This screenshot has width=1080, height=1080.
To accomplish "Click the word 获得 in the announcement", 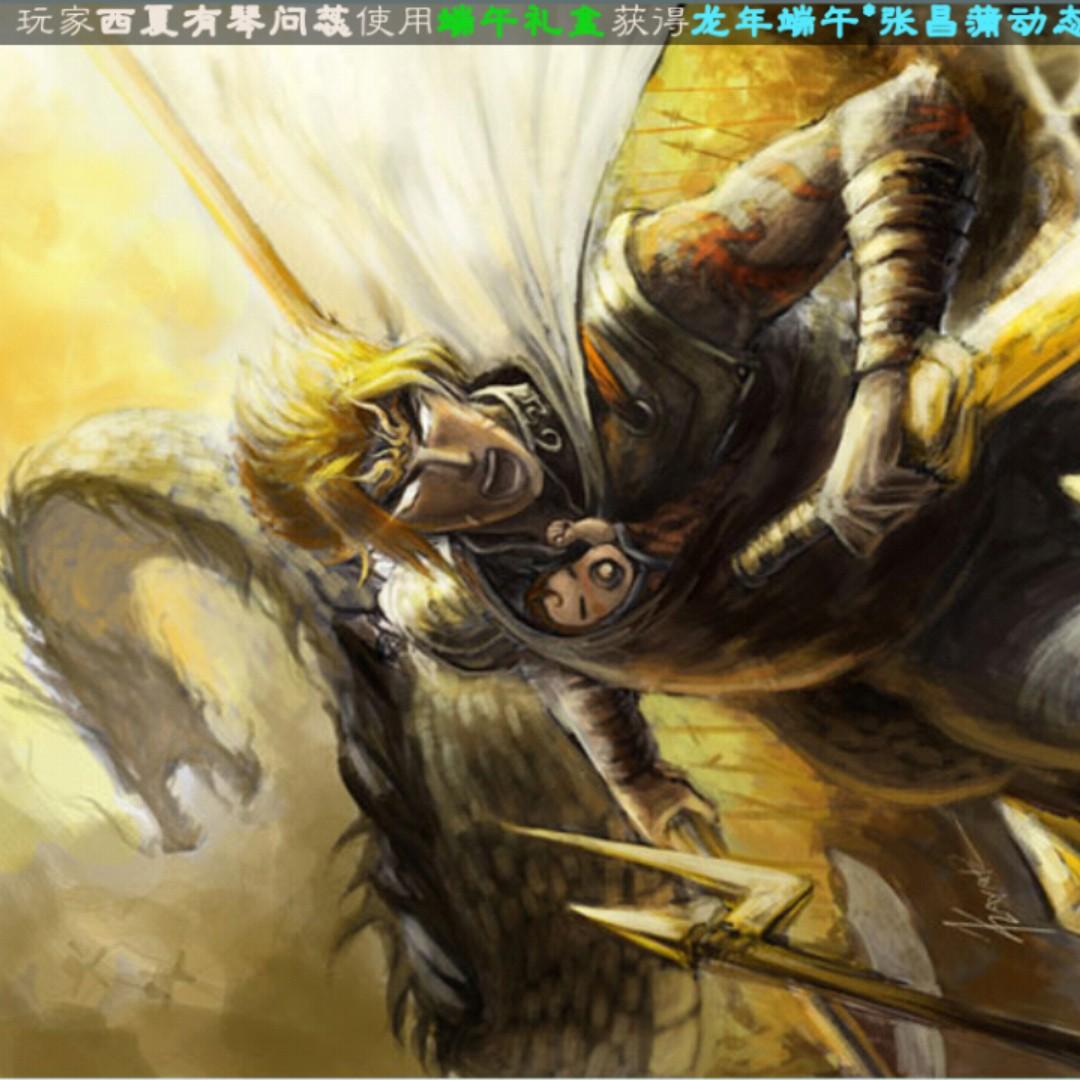I will 650,22.
